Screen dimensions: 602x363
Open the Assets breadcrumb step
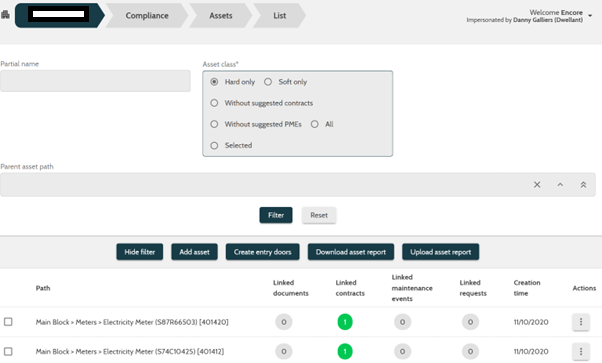(221, 15)
